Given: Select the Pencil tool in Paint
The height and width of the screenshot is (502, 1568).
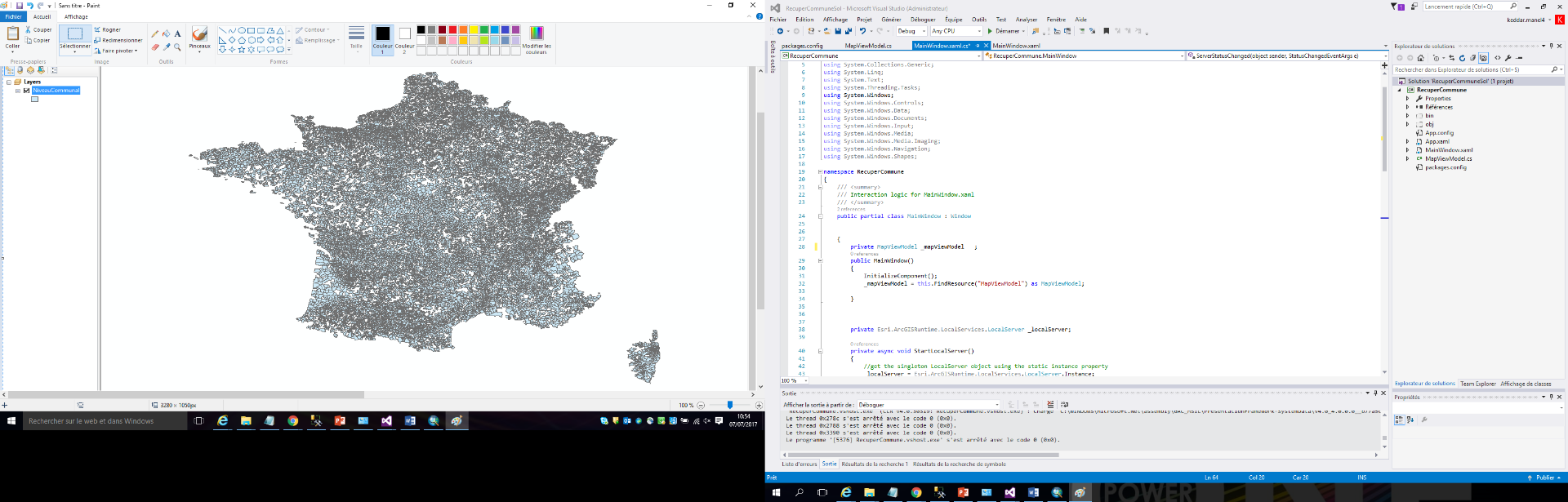Looking at the screenshot, I should (155, 34).
